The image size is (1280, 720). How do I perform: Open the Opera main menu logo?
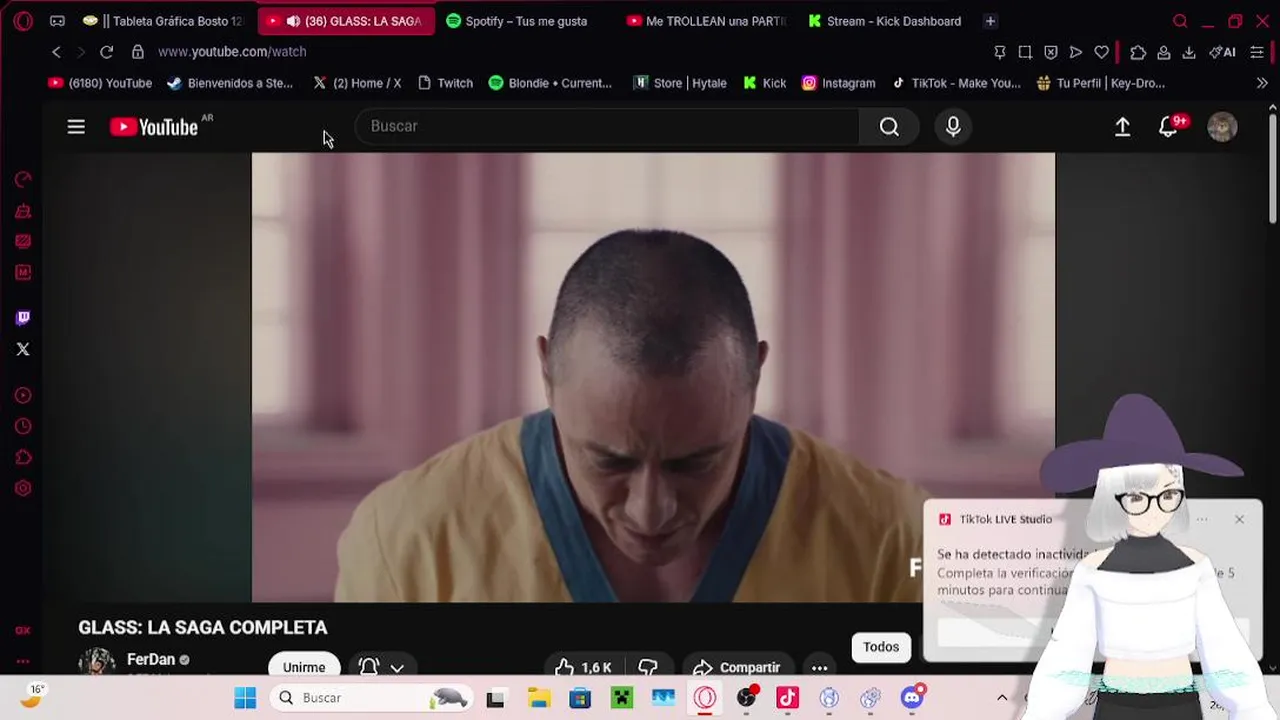[23, 21]
